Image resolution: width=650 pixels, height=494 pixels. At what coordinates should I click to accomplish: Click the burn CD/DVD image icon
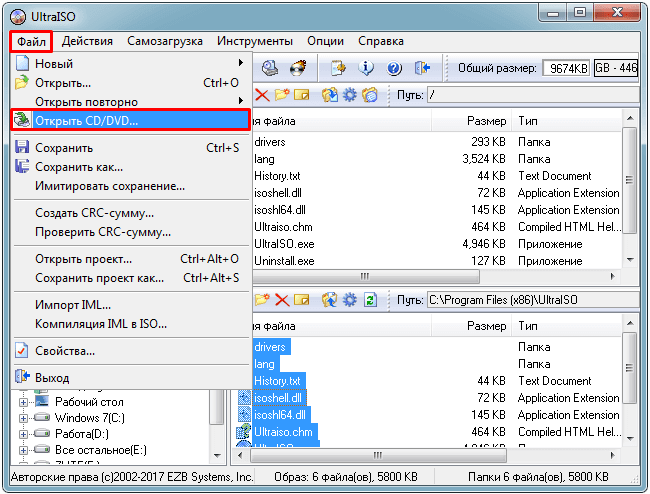coord(298,68)
